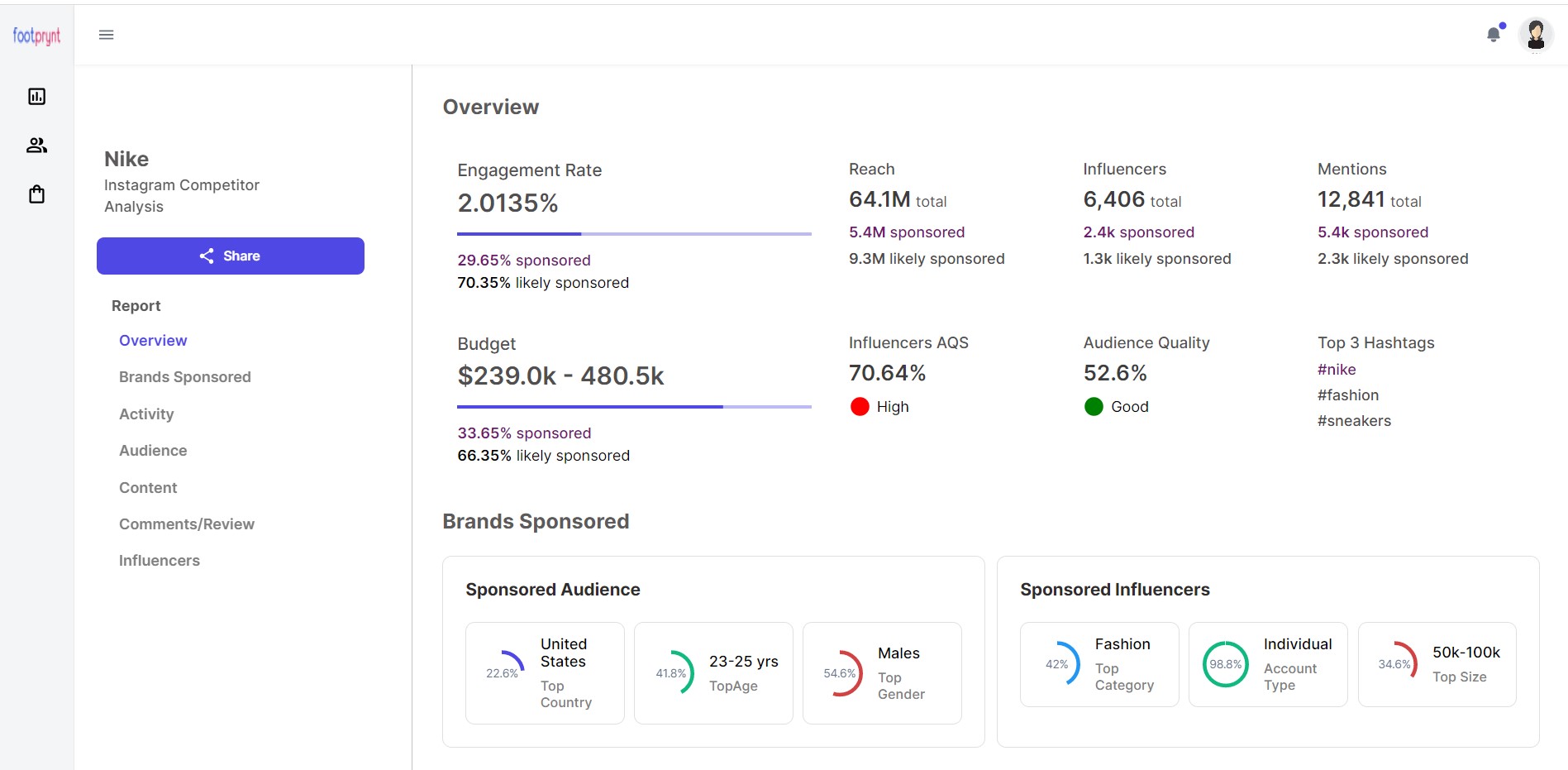
Task: Click the #nike hashtag
Action: tap(1337, 370)
